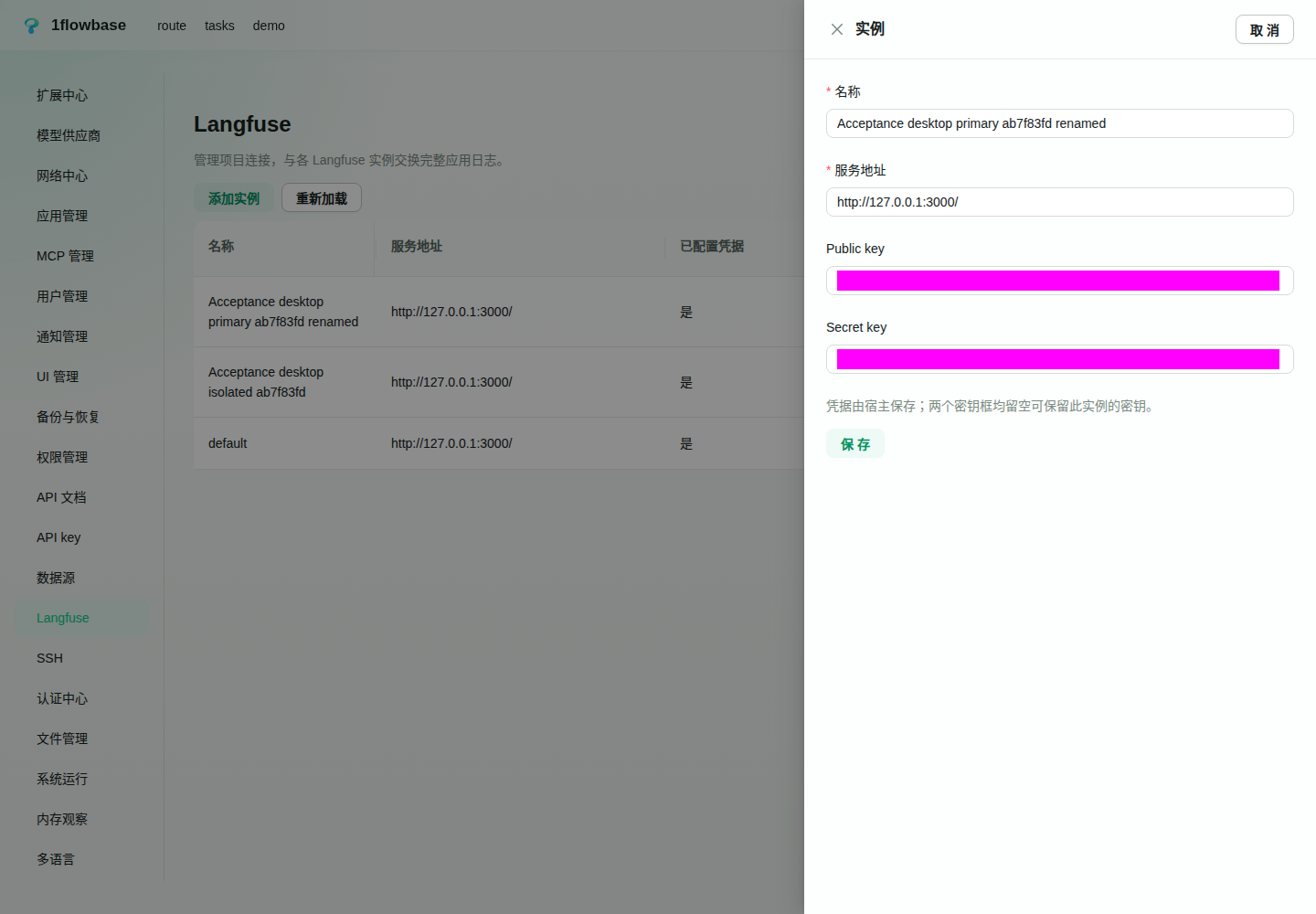
Task: Go to API key sidebar item
Action: pyautogui.click(x=82, y=537)
